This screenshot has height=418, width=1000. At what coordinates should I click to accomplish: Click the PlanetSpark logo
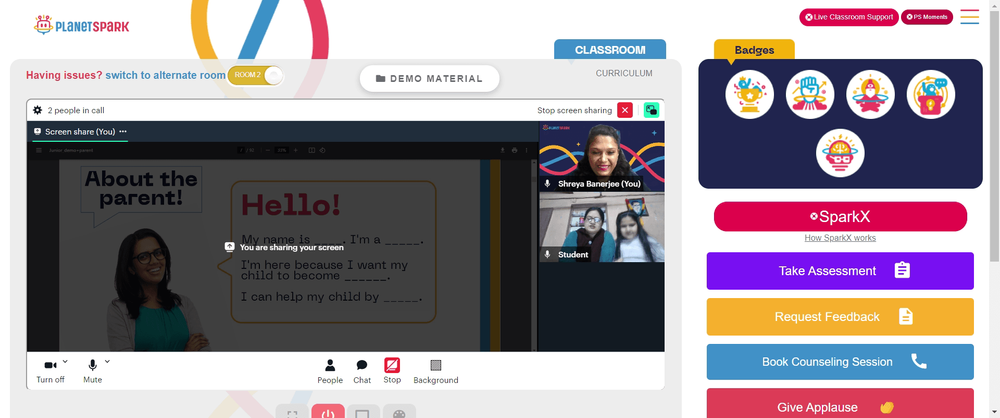(x=82, y=26)
